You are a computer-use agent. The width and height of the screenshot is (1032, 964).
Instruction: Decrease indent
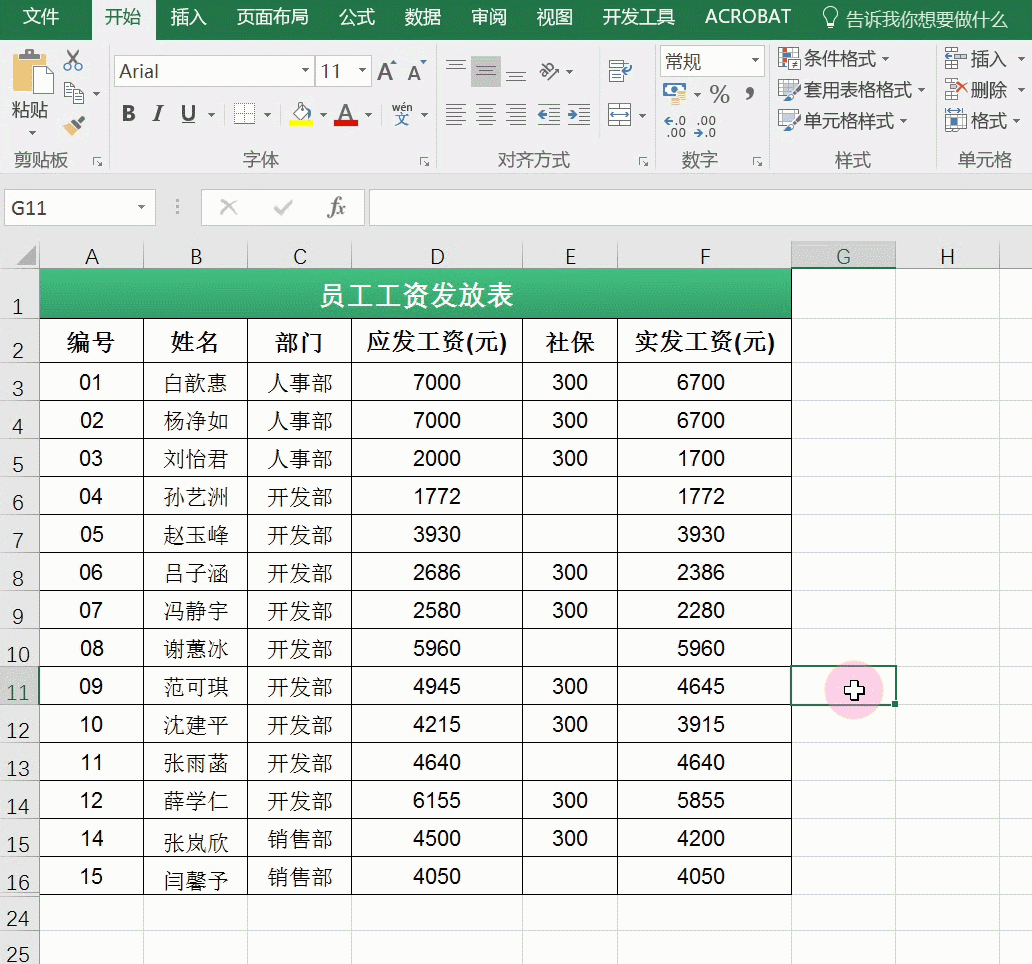click(548, 114)
